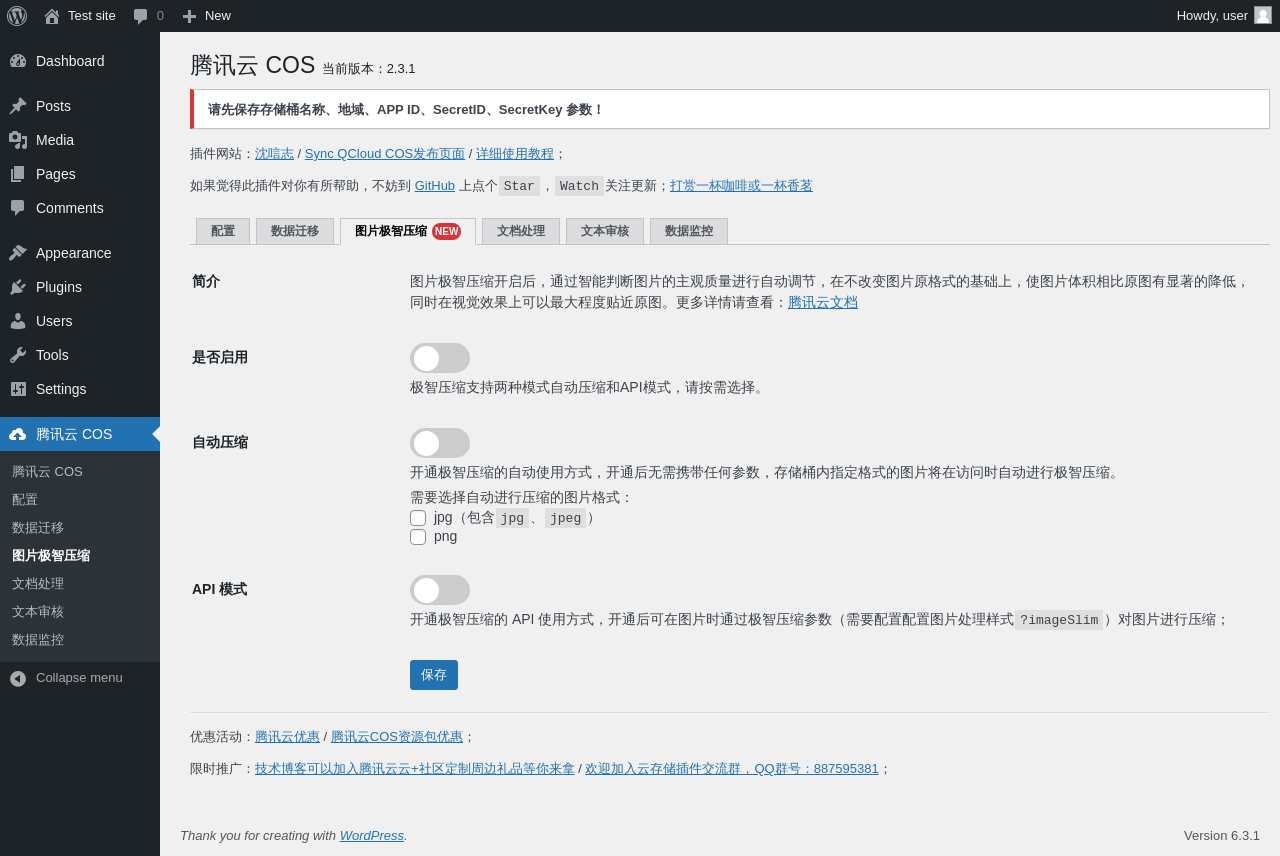Screen dimensions: 1280x856
Task: Open the WordPress footer link
Action: [372, 836]
